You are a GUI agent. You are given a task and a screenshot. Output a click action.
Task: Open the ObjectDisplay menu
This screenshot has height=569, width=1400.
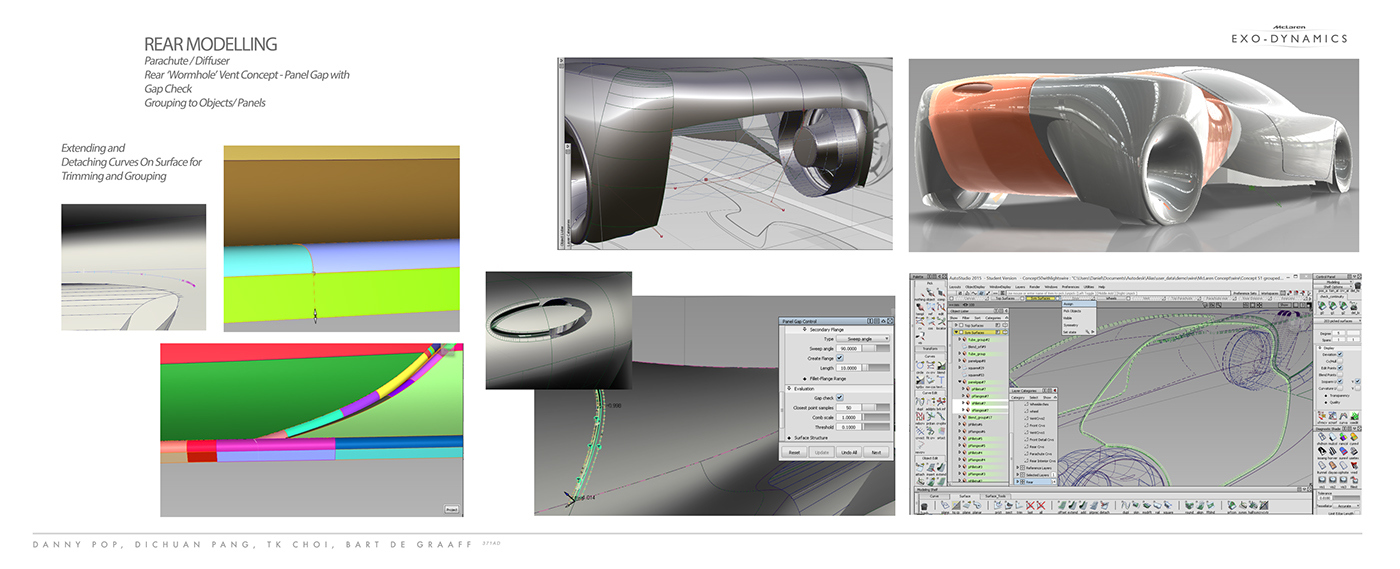pyautogui.click(x=975, y=287)
